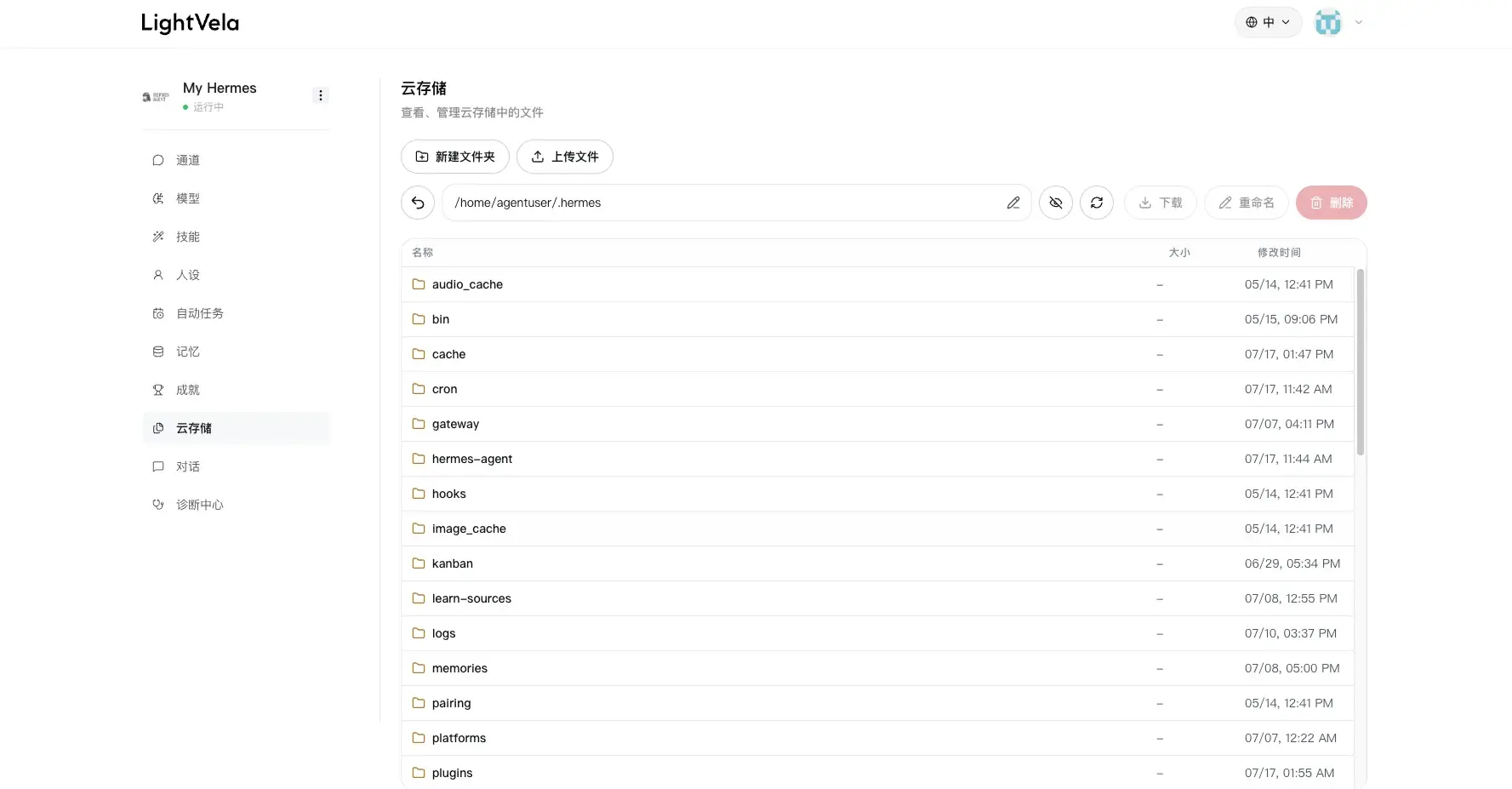
Task: Select the 云存储 sidebar item
Action: click(x=237, y=428)
